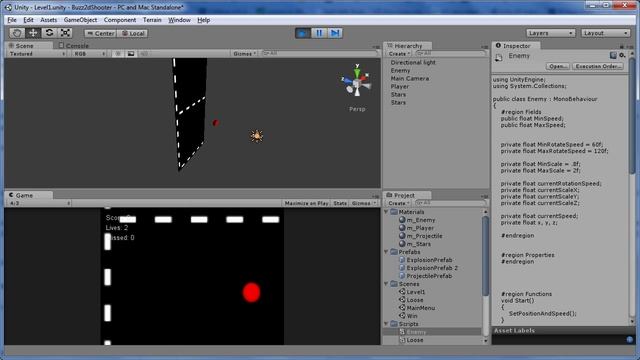Screen dimensions: 640x360
Task: Select Enemy in Hierarchy
Action: coord(400,71)
